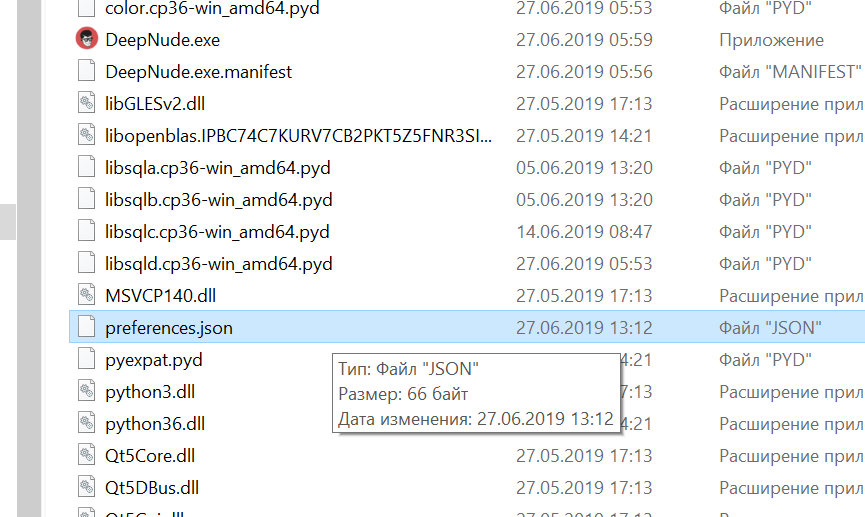This screenshot has width=865, height=517.
Task: Select the DeepNude.exe application icon
Action: 87,39
